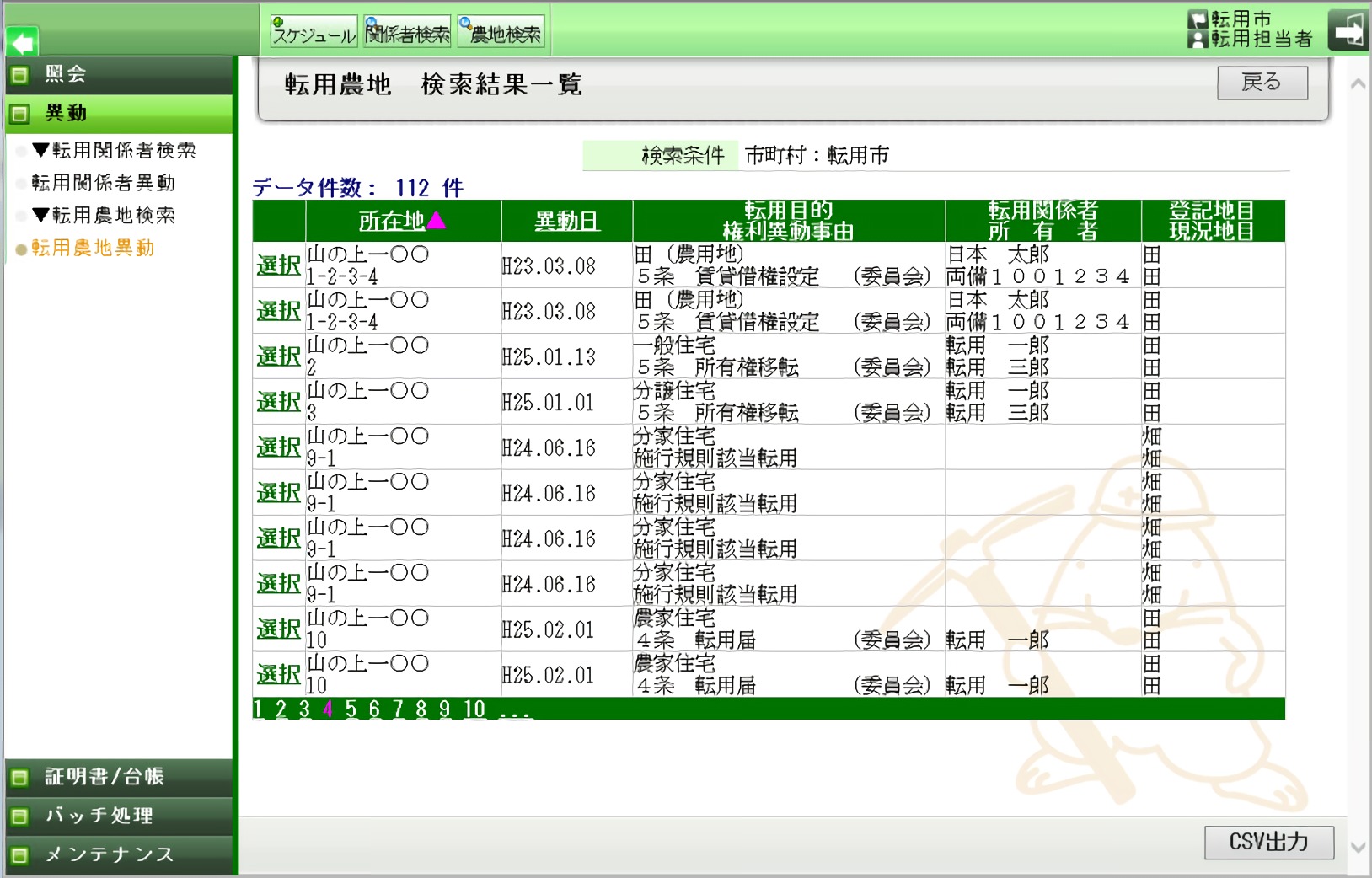The height and width of the screenshot is (878, 1372).
Task: Go to results page 6
Action: point(374,709)
